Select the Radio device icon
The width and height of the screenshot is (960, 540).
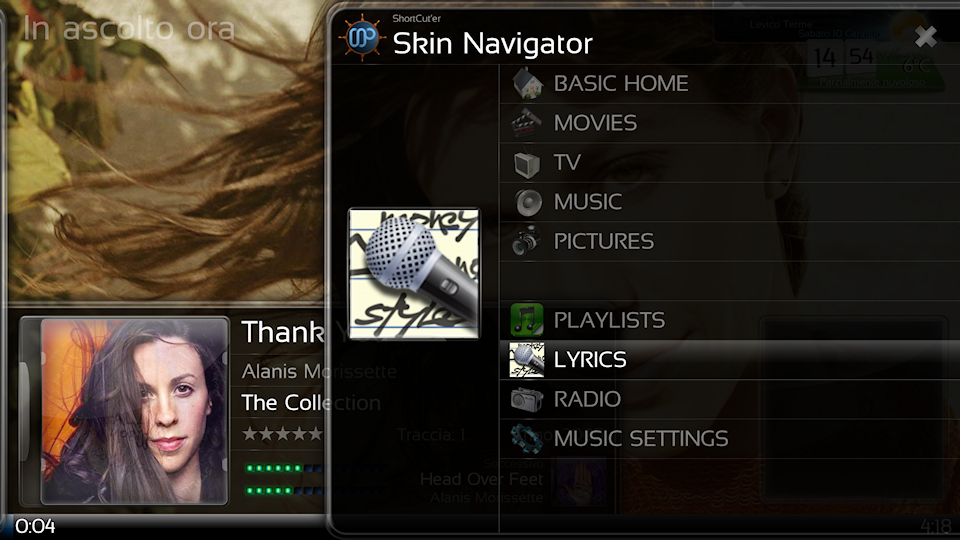click(x=527, y=399)
